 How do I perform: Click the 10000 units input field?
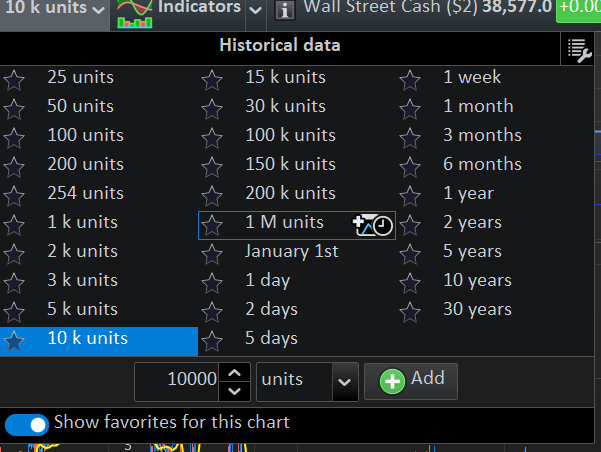click(177, 380)
